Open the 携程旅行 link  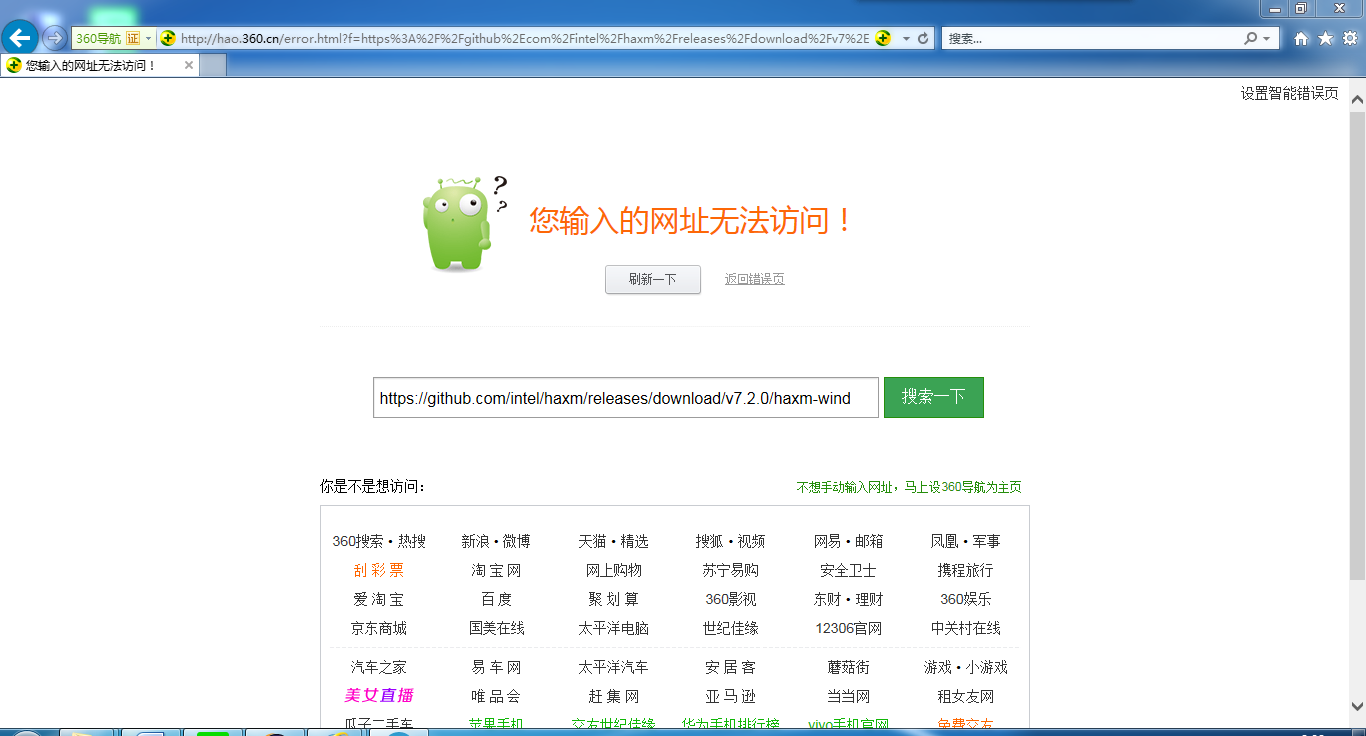(965, 570)
